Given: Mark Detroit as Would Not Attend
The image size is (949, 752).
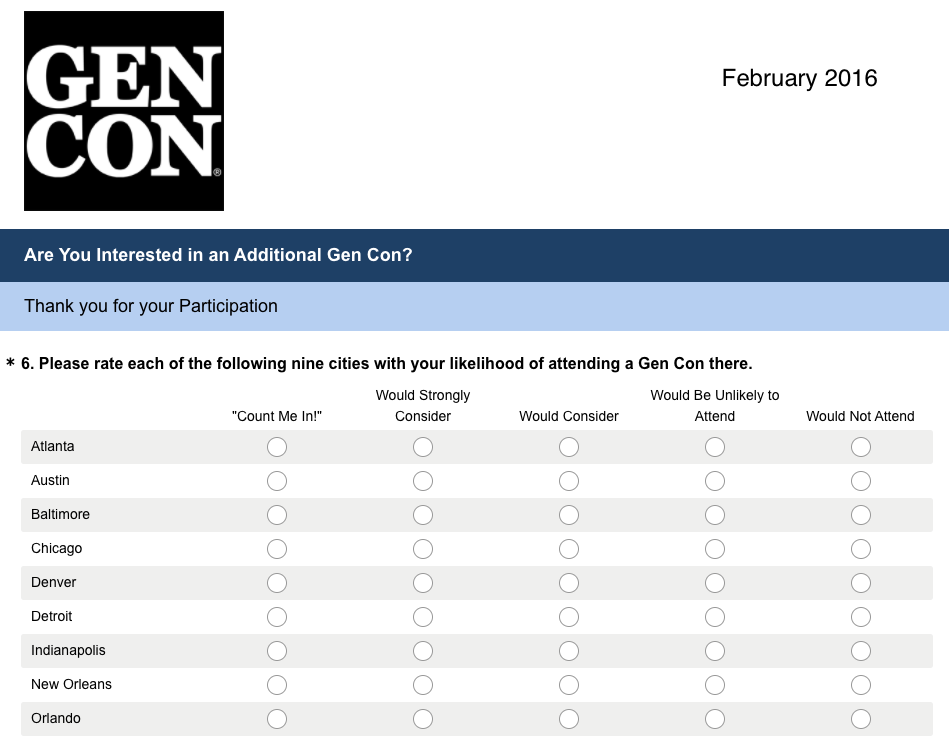Looking at the screenshot, I should [x=860, y=616].
